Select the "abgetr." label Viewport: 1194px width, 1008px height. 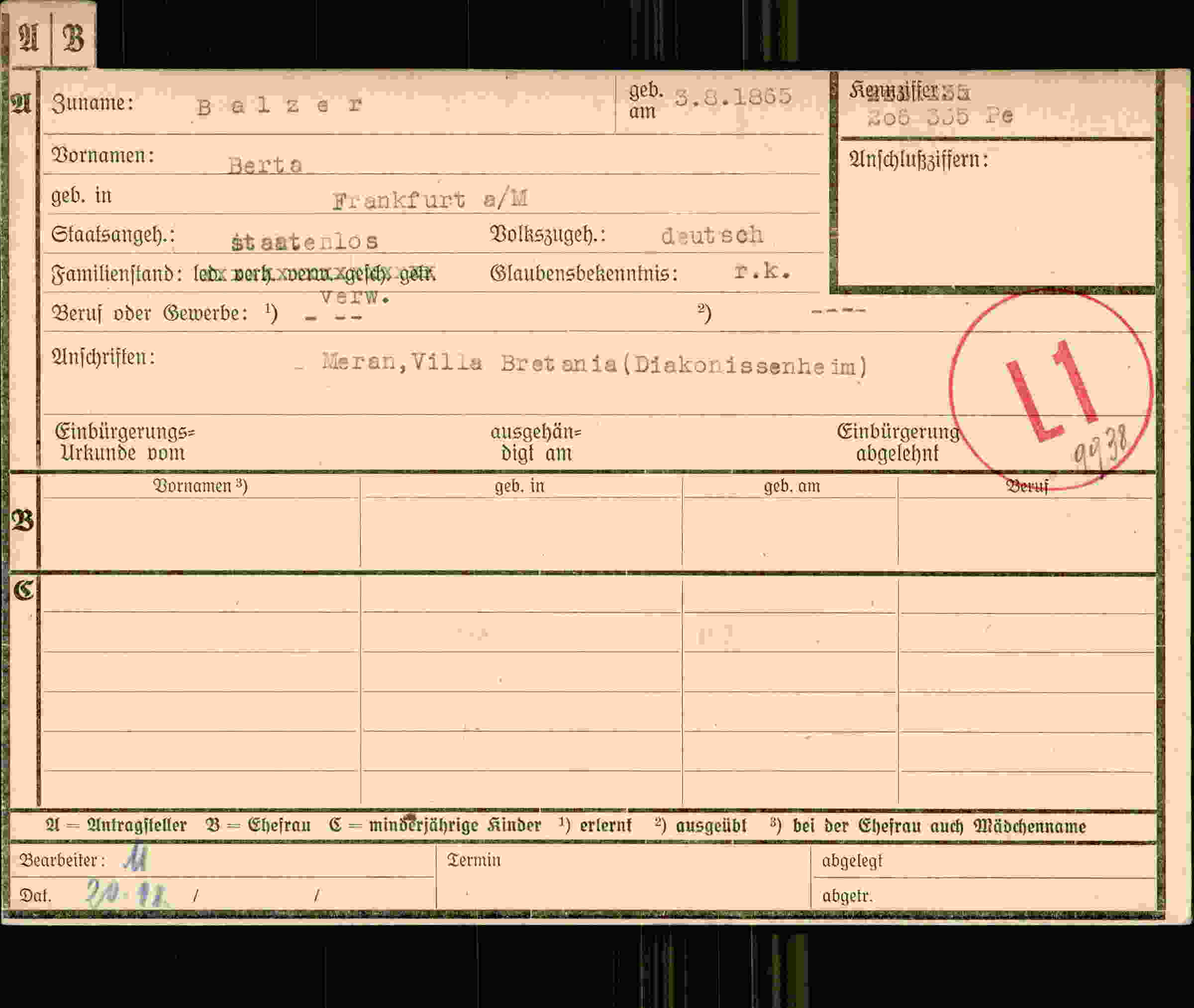[847, 896]
